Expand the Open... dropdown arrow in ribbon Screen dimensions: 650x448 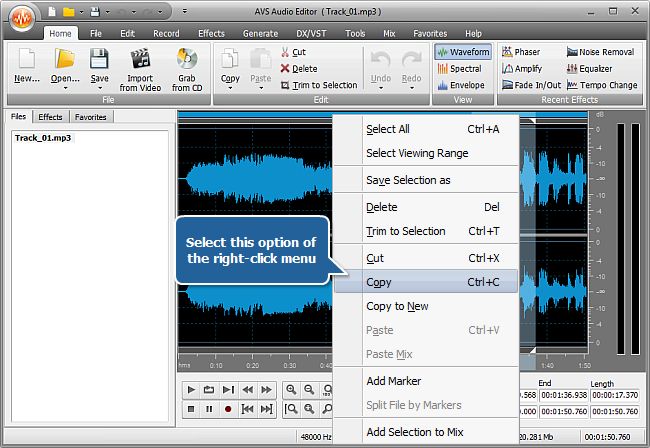point(65,88)
